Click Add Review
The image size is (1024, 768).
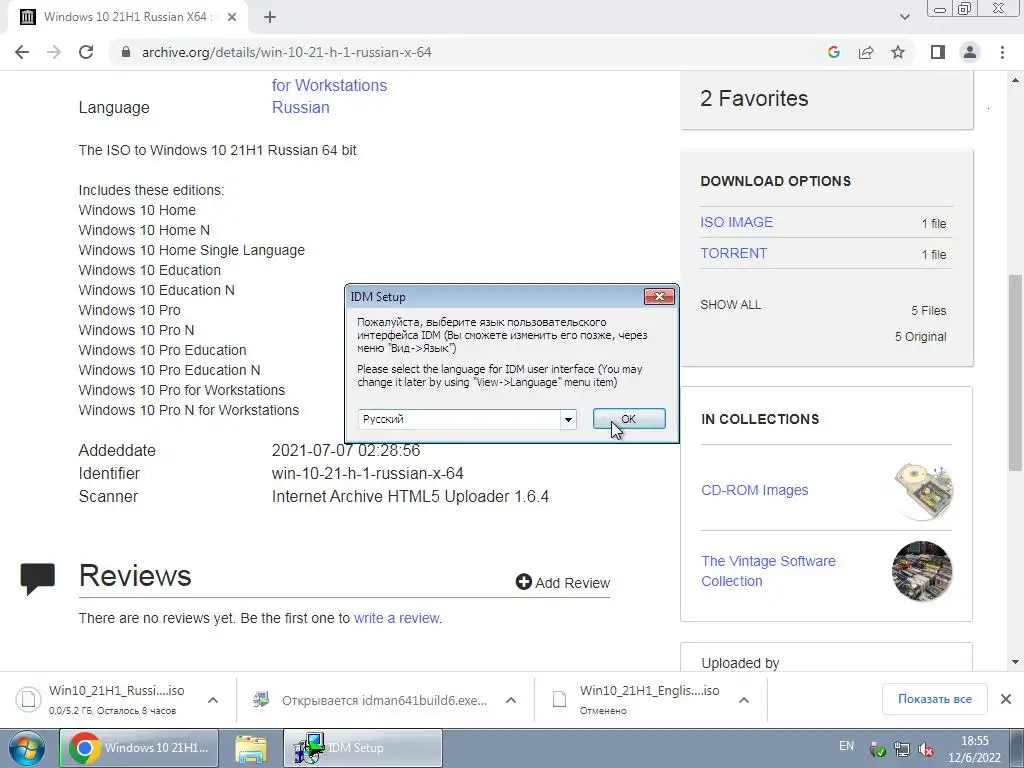(563, 583)
